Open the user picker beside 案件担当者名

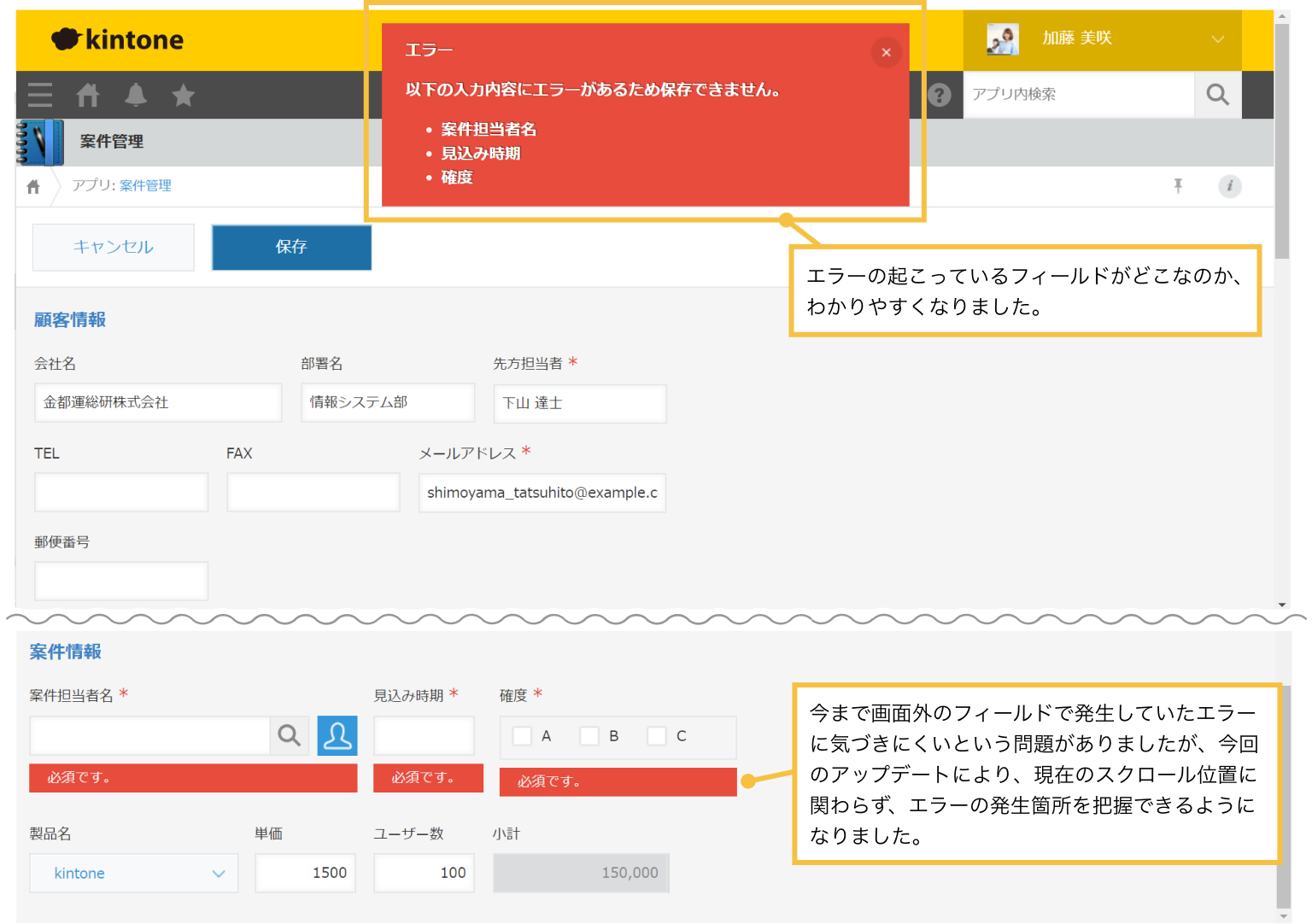(337, 735)
